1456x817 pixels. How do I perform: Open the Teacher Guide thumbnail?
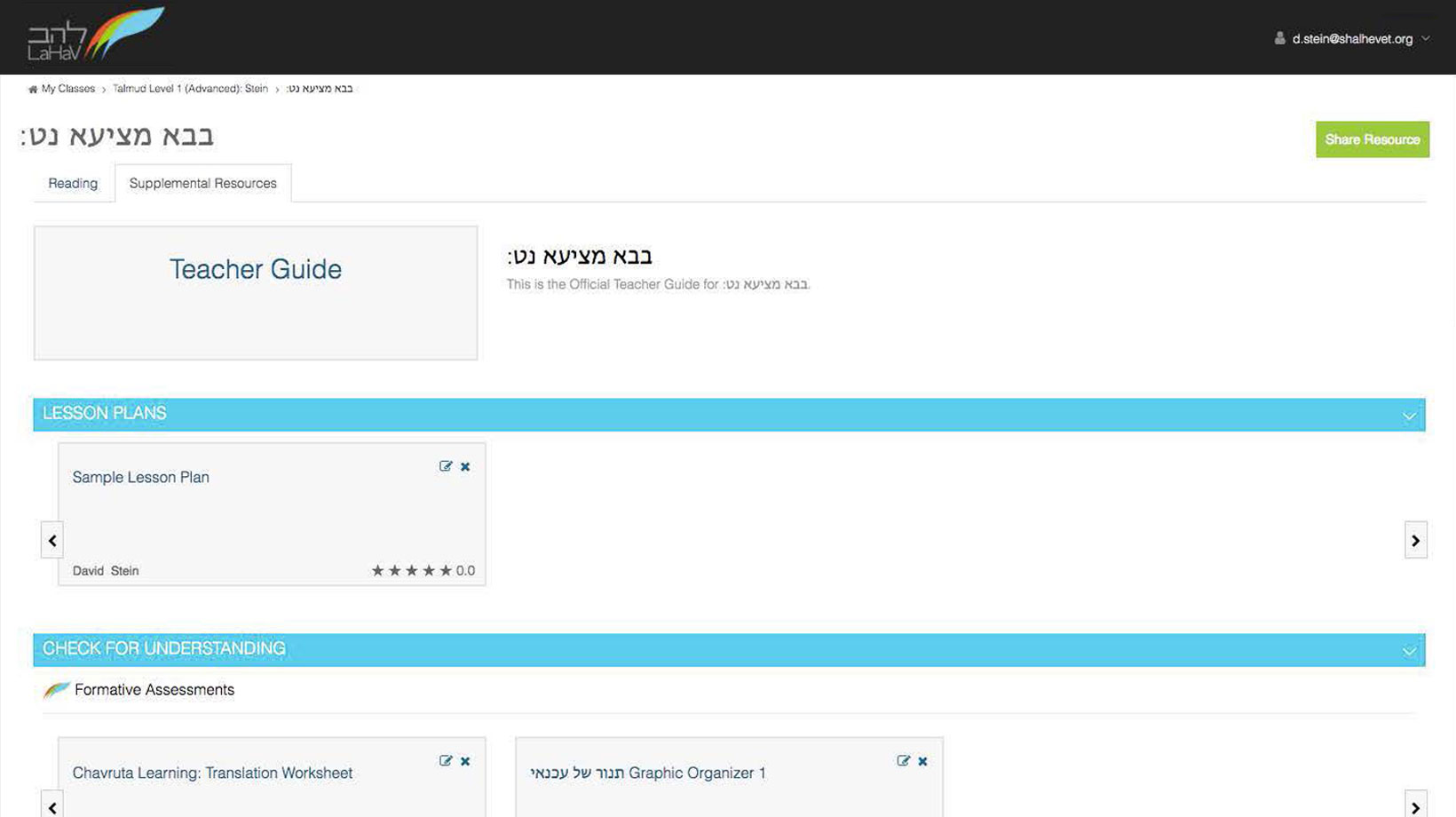pos(256,292)
